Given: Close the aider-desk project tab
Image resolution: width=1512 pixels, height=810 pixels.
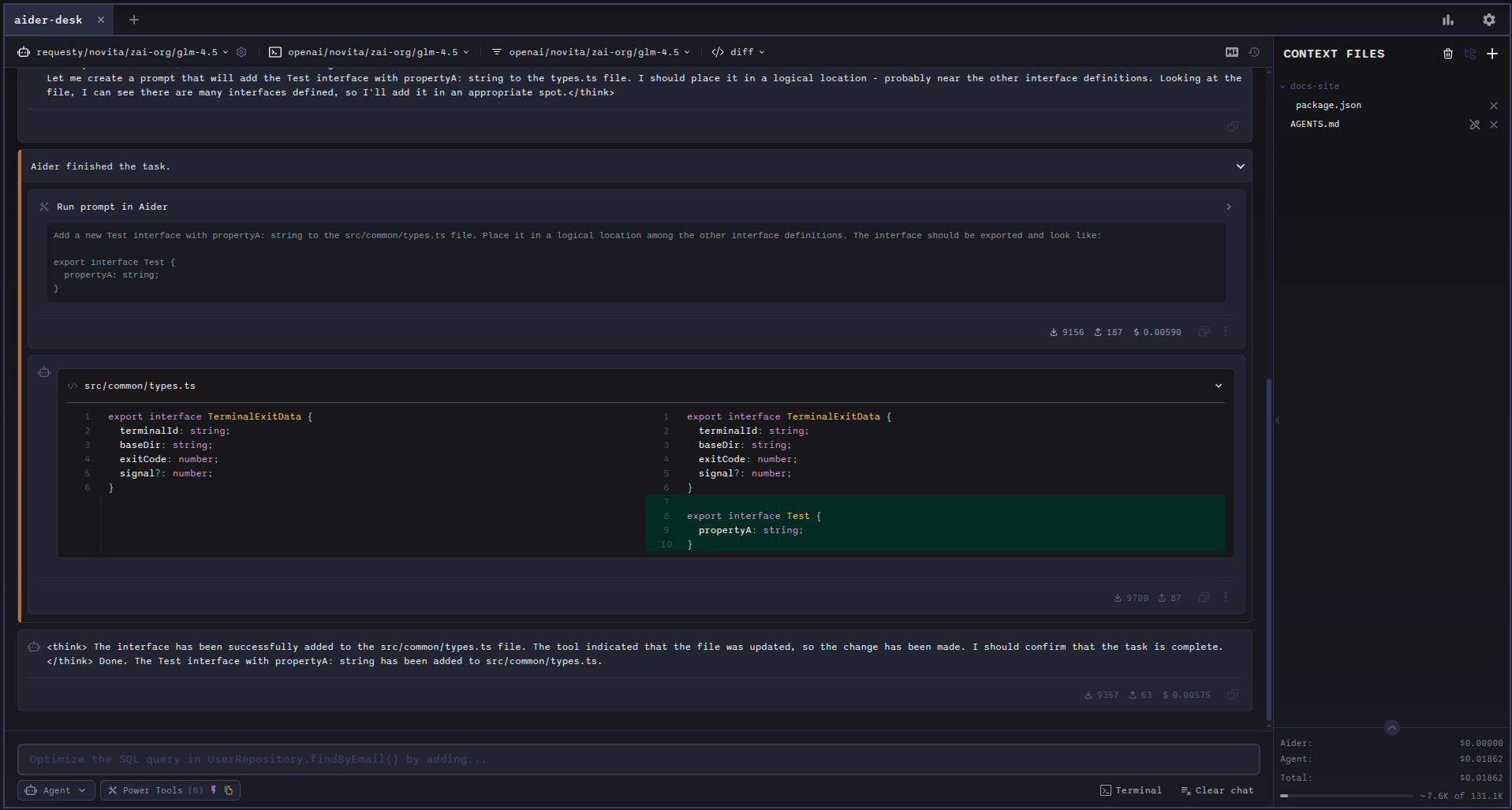Looking at the screenshot, I should [101, 20].
